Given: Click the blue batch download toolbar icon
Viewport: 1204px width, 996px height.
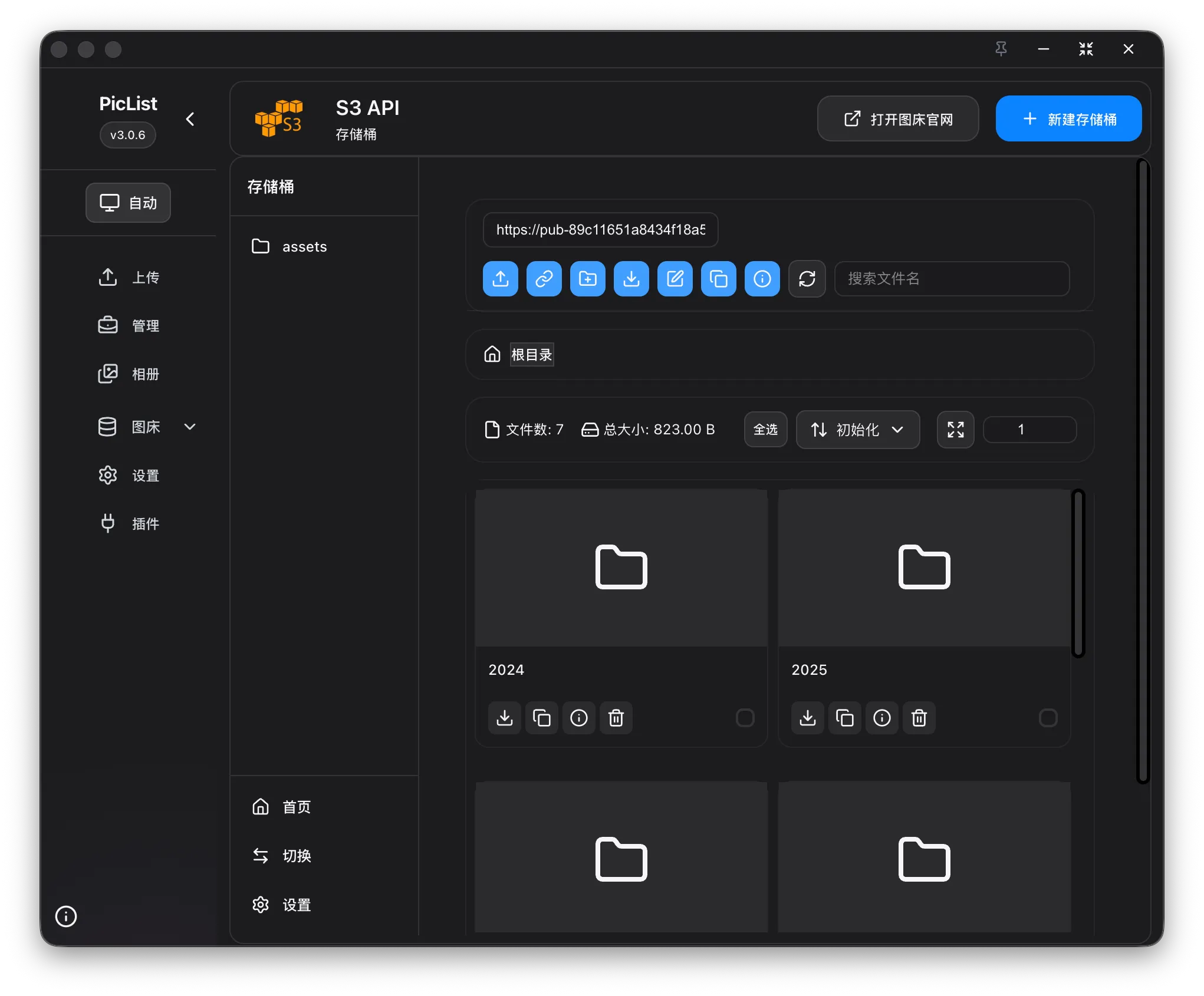Looking at the screenshot, I should tap(631, 279).
